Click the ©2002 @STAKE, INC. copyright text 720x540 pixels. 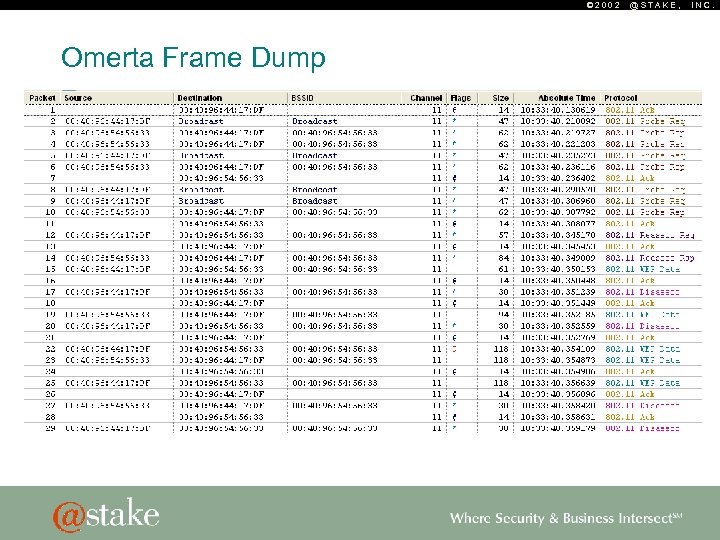(x=652, y=5)
